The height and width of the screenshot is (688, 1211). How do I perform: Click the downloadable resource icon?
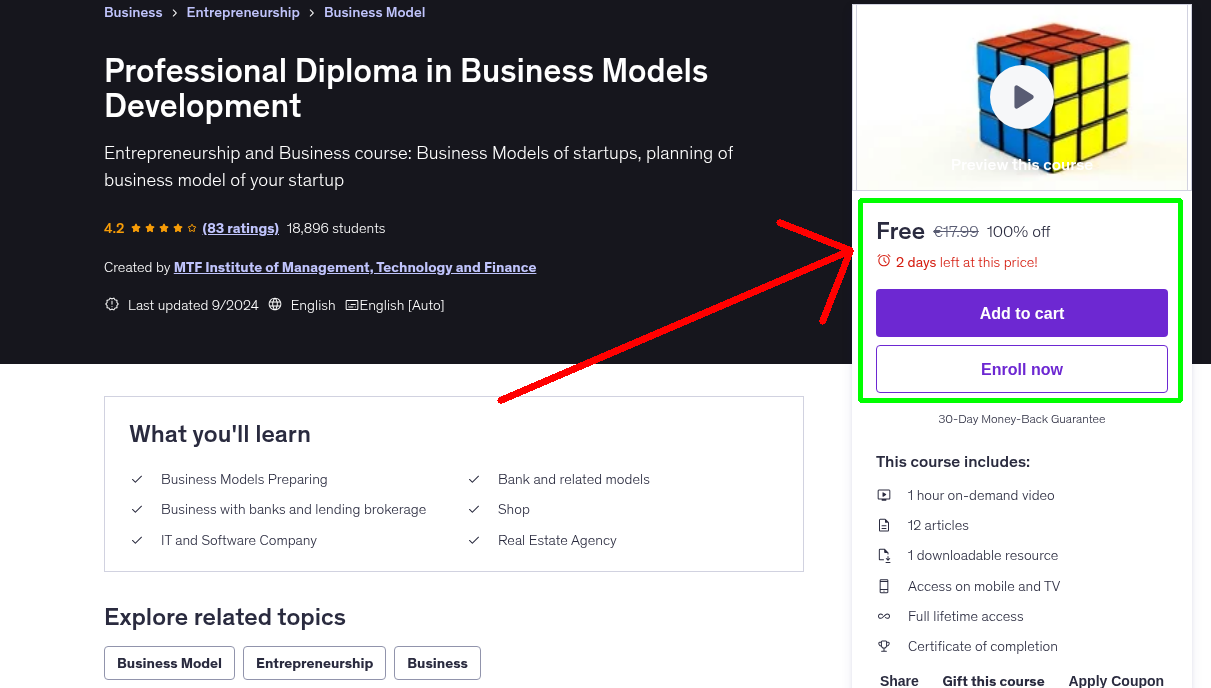884,555
